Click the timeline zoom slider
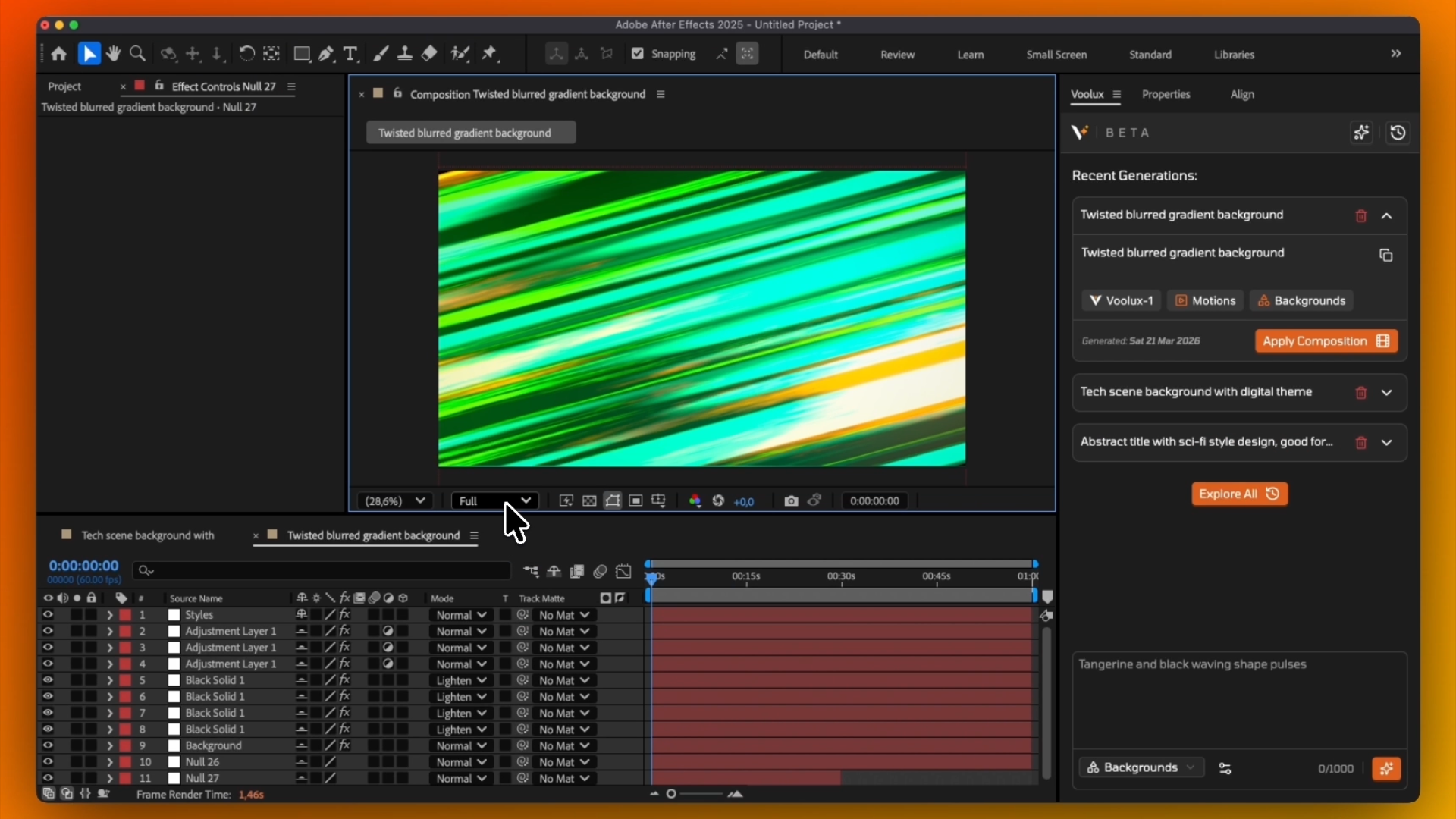Screen dimensions: 1456x819 [x=672, y=794]
